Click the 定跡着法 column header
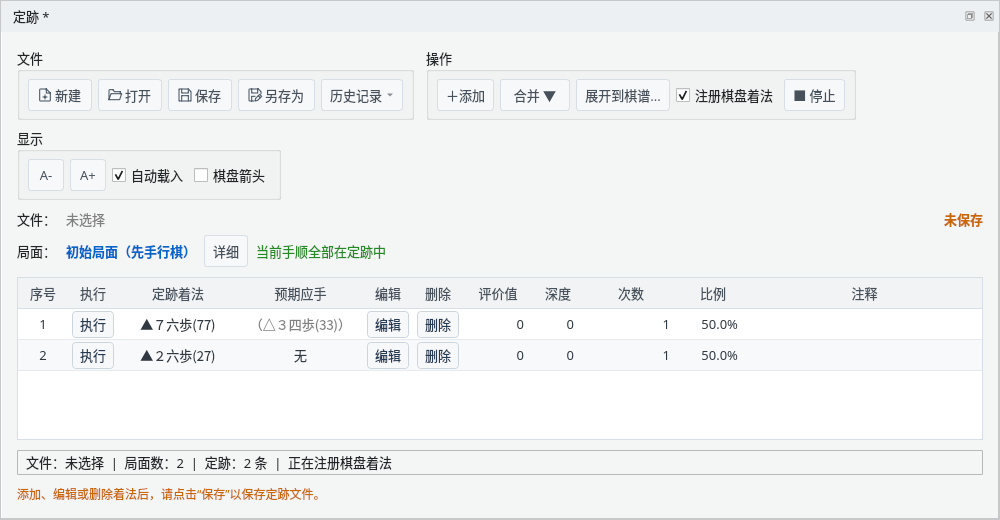1000x520 pixels. (177, 294)
